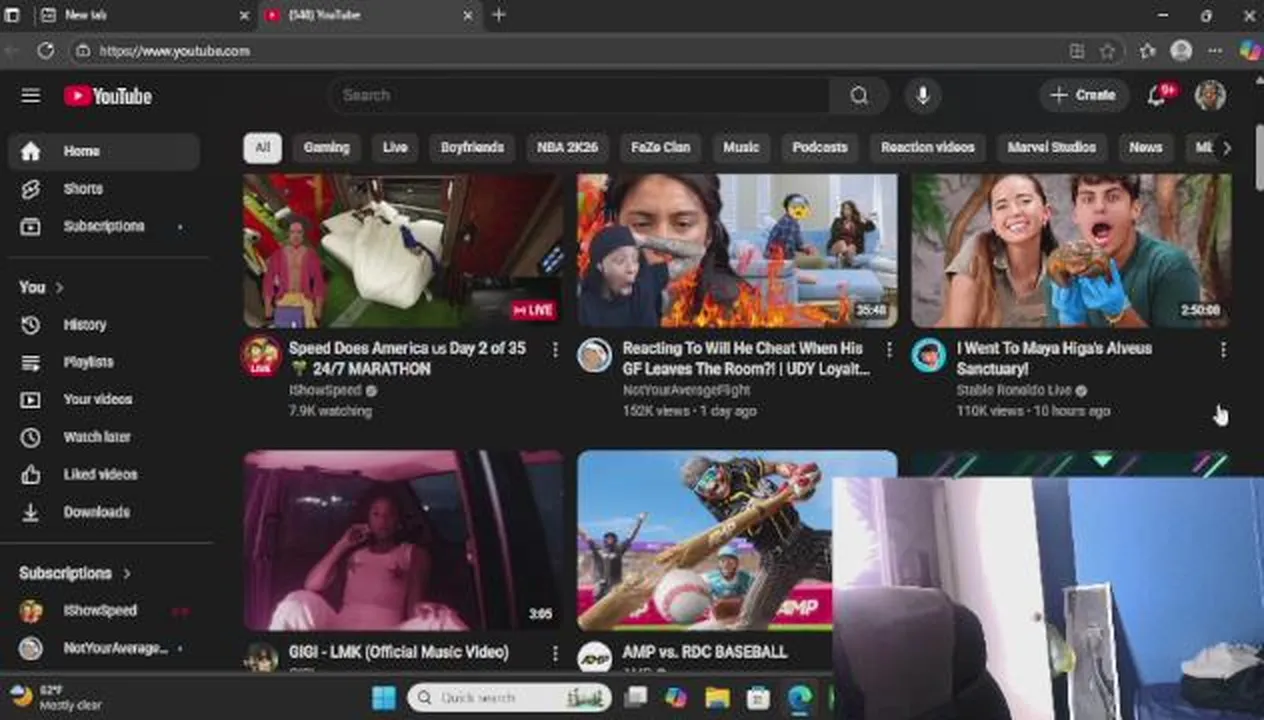Open the notifications bell
1264x720 pixels.
coord(1157,96)
